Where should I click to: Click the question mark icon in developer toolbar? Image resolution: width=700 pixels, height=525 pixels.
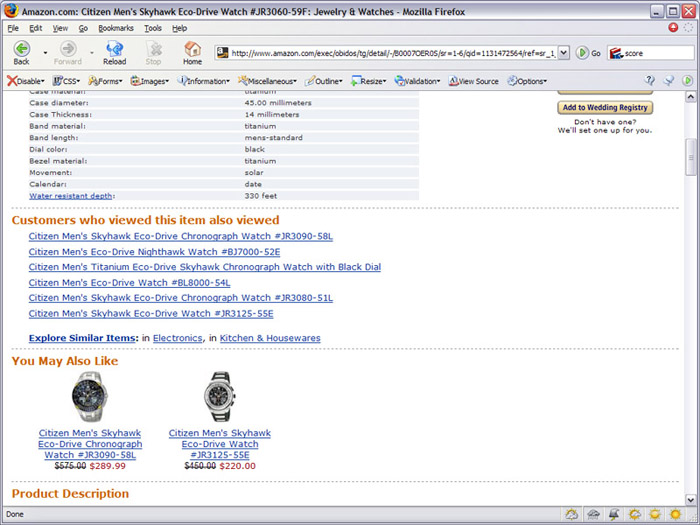tap(650, 80)
